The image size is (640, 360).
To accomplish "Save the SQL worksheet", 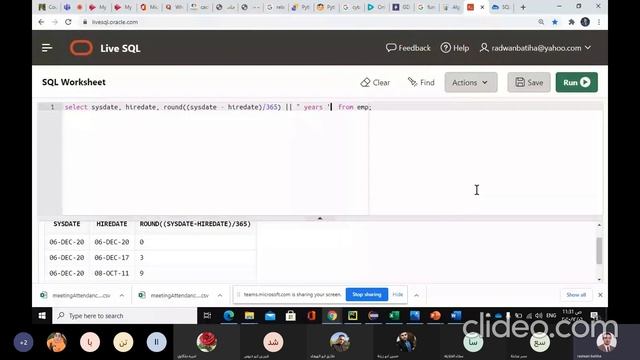I will tap(529, 82).
